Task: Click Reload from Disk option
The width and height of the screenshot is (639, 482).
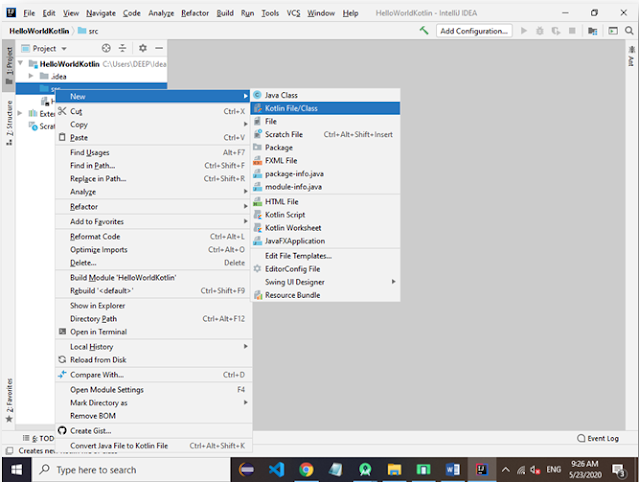Action: 153,360
